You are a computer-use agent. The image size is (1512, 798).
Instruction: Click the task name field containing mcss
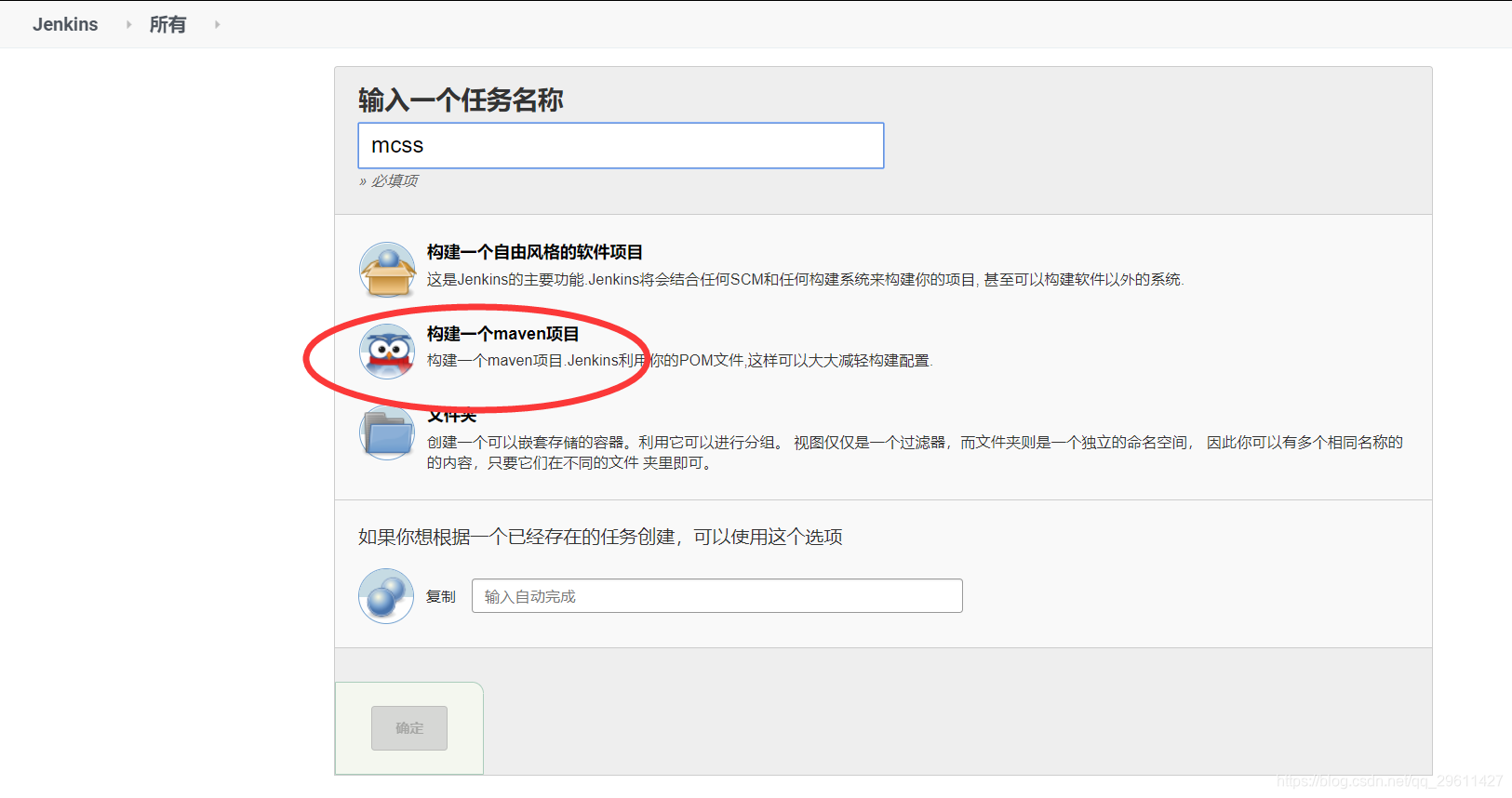[621, 145]
